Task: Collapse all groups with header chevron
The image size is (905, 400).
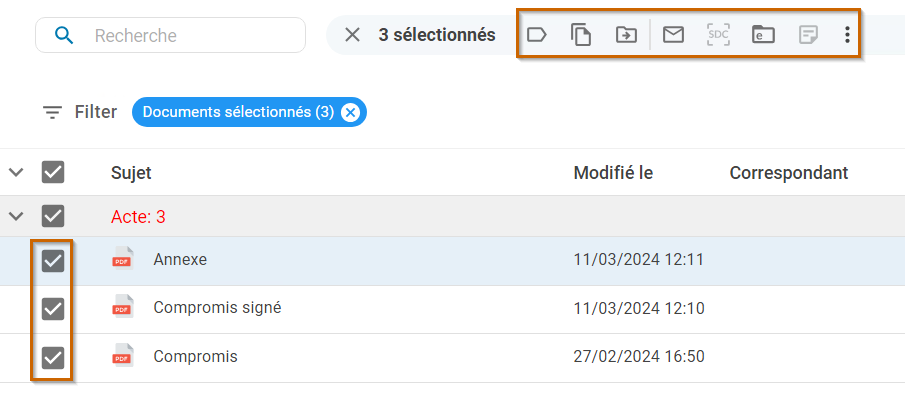Action: coord(17,172)
